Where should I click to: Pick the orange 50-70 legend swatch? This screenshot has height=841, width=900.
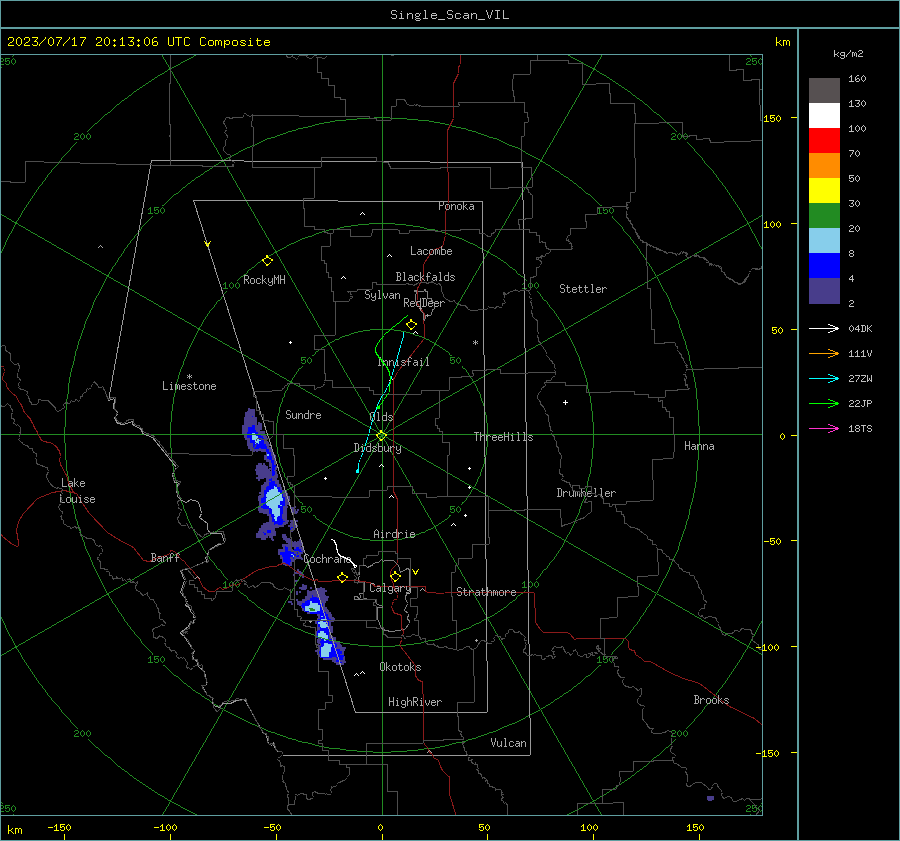[824, 166]
